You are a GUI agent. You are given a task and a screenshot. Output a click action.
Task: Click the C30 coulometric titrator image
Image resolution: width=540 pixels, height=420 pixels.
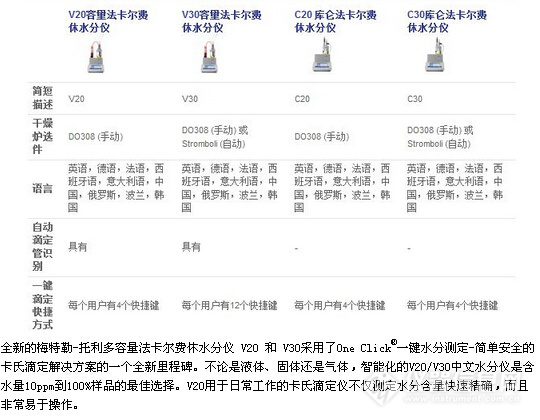click(x=435, y=55)
